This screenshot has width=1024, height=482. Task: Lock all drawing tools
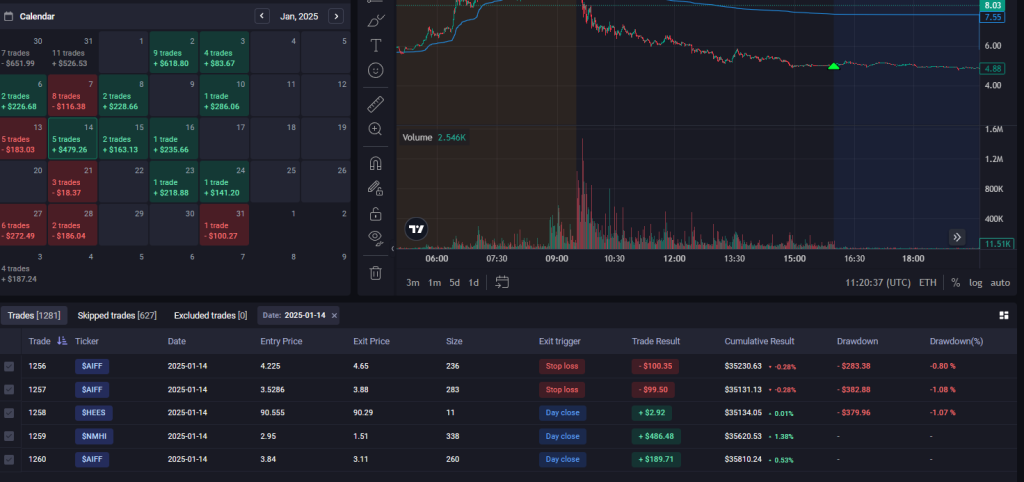[376, 214]
